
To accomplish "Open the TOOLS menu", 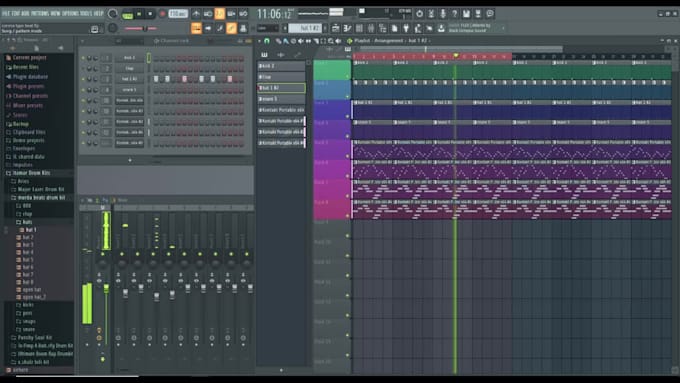I will tap(87, 13).
